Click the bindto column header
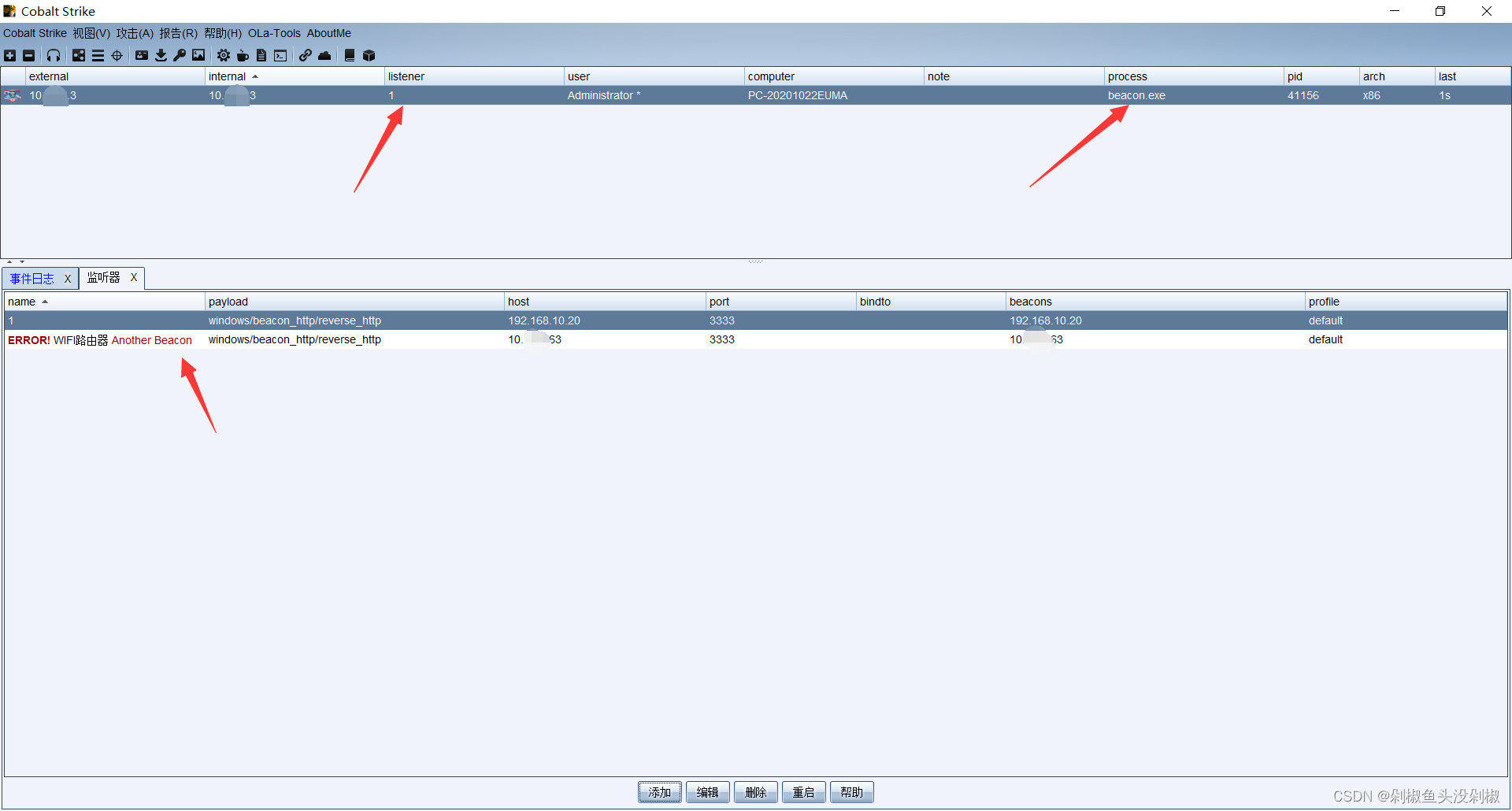Screen dimensions: 1512x811 (x=931, y=302)
